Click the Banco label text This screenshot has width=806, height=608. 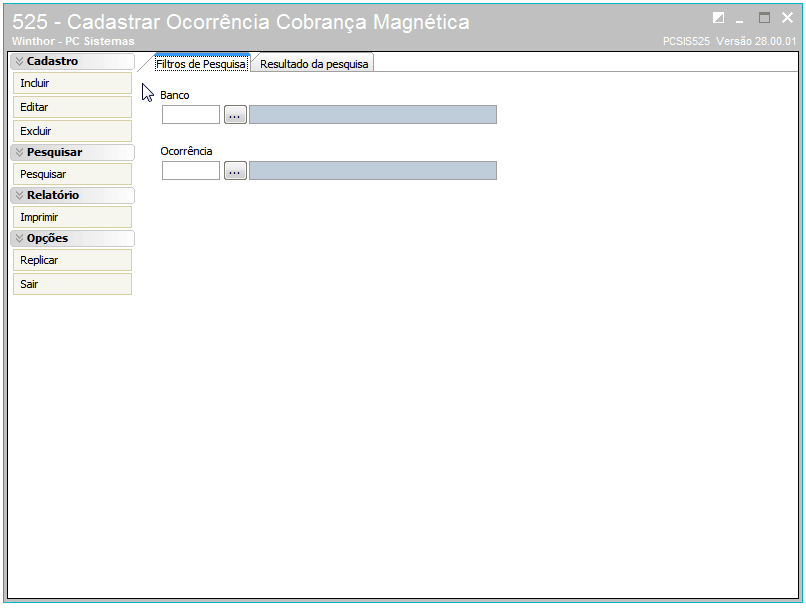175,95
